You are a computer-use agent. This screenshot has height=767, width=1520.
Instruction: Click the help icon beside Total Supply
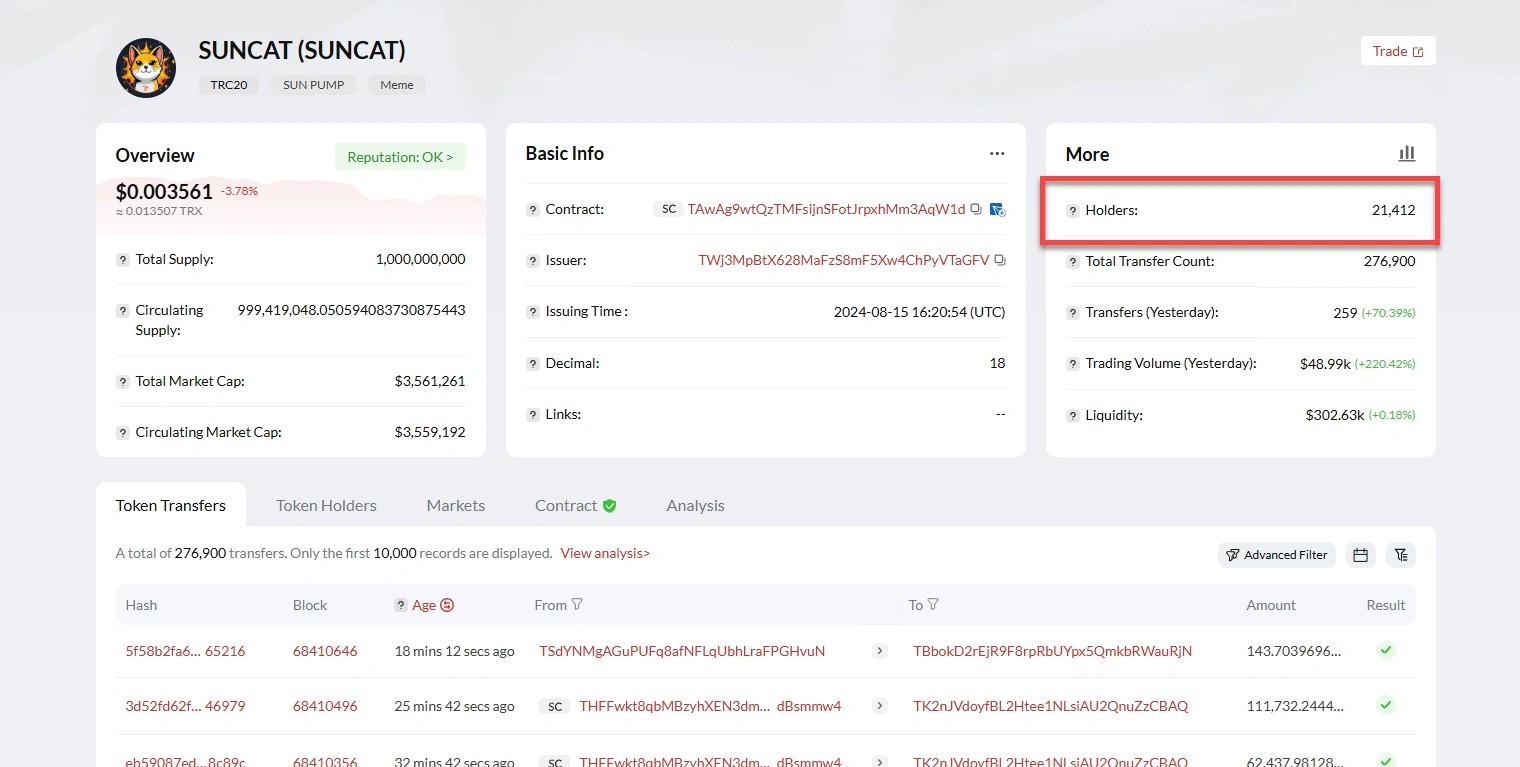pos(123,259)
